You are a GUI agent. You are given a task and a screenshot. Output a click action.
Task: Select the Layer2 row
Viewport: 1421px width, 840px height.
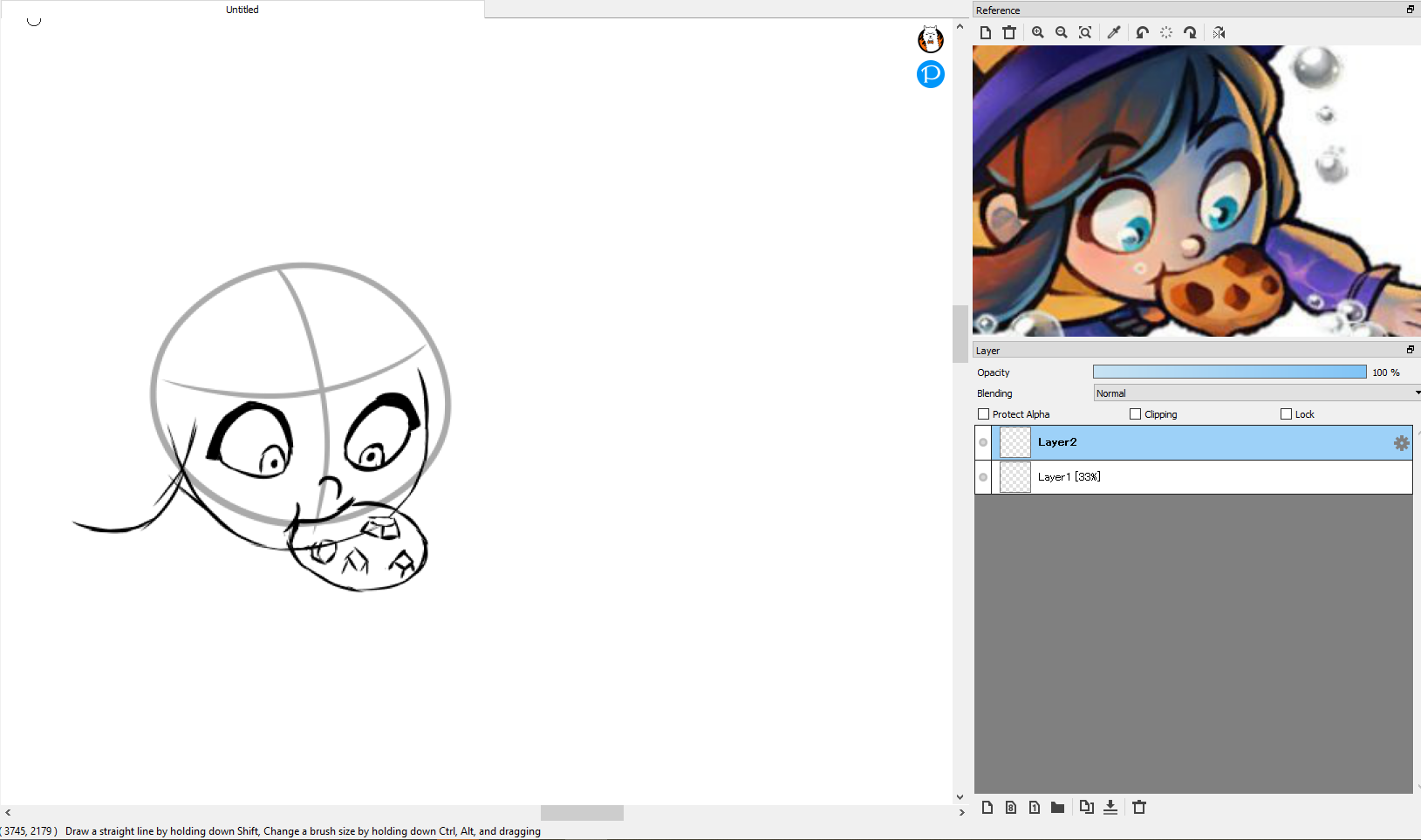(1193, 442)
